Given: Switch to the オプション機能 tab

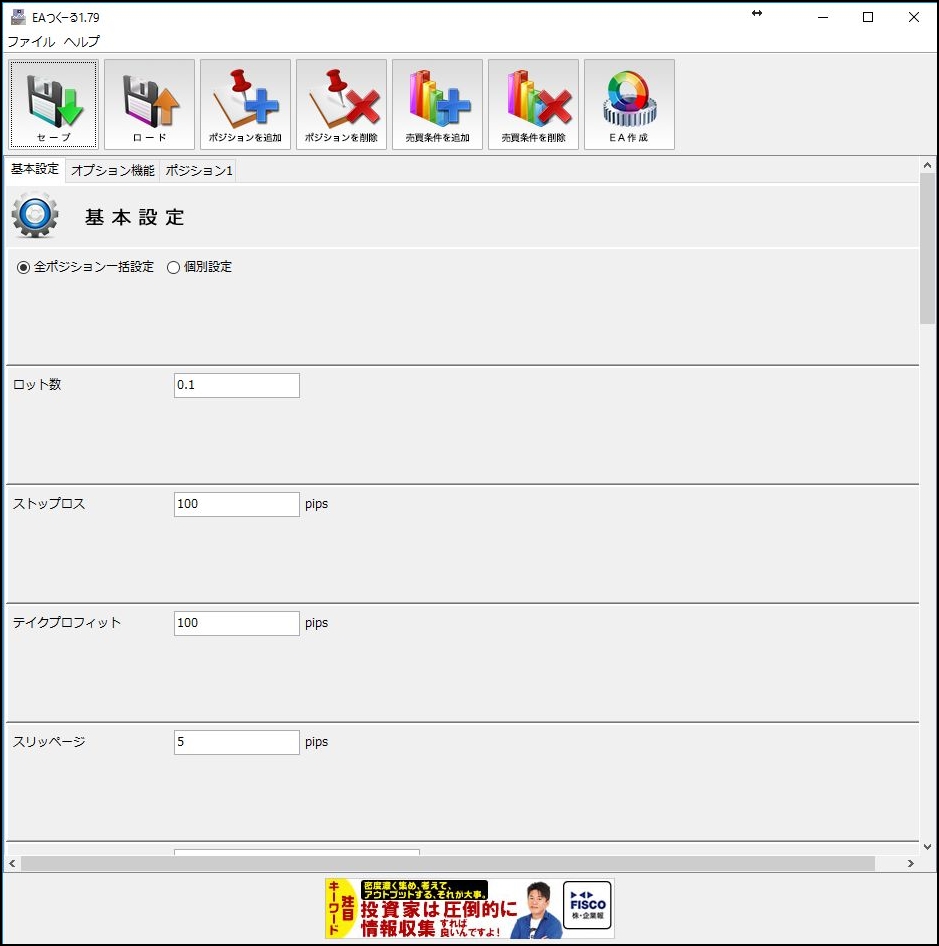Looking at the screenshot, I should coord(113,171).
